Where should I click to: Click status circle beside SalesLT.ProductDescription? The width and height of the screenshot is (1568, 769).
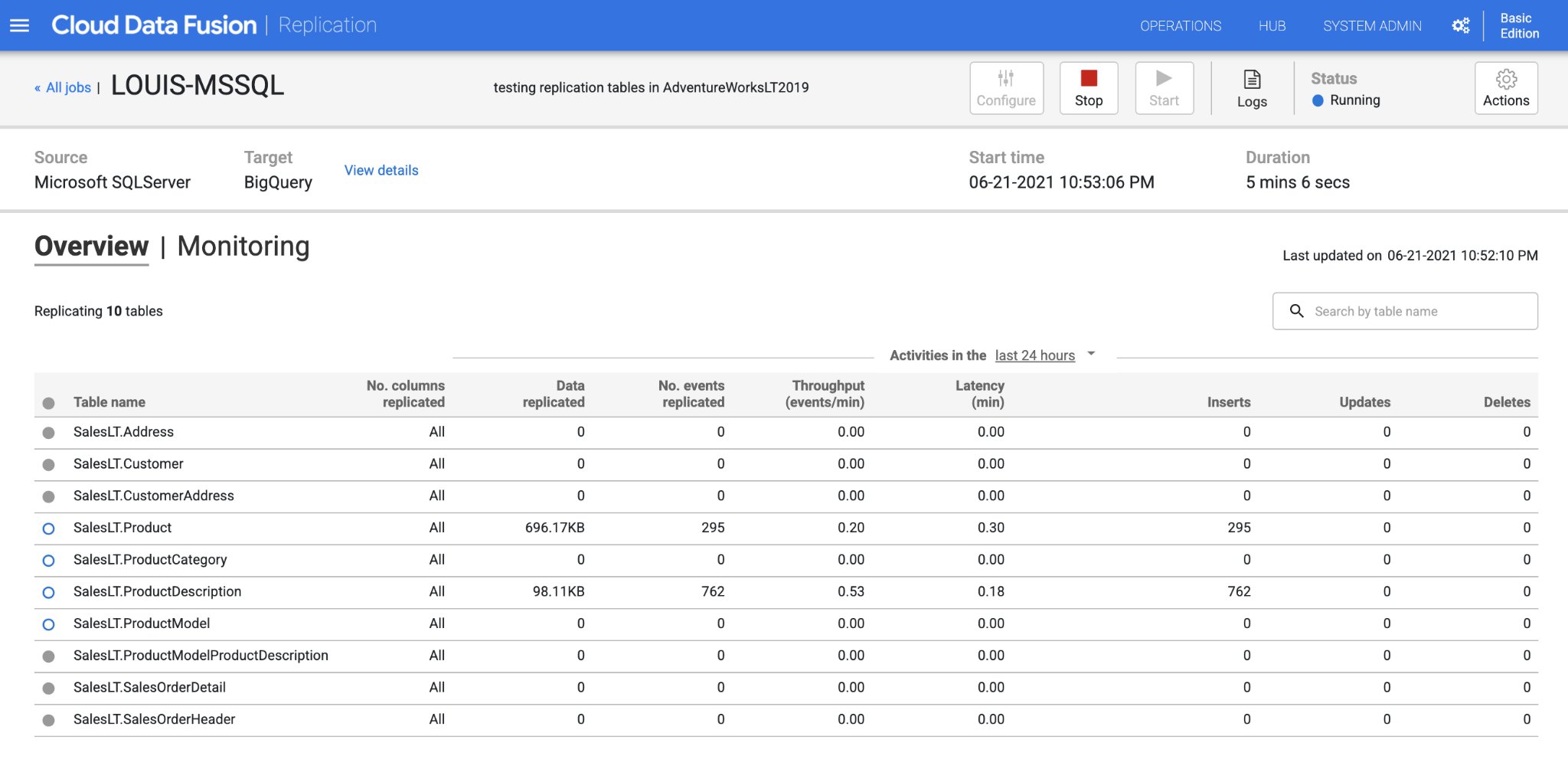click(x=48, y=592)
